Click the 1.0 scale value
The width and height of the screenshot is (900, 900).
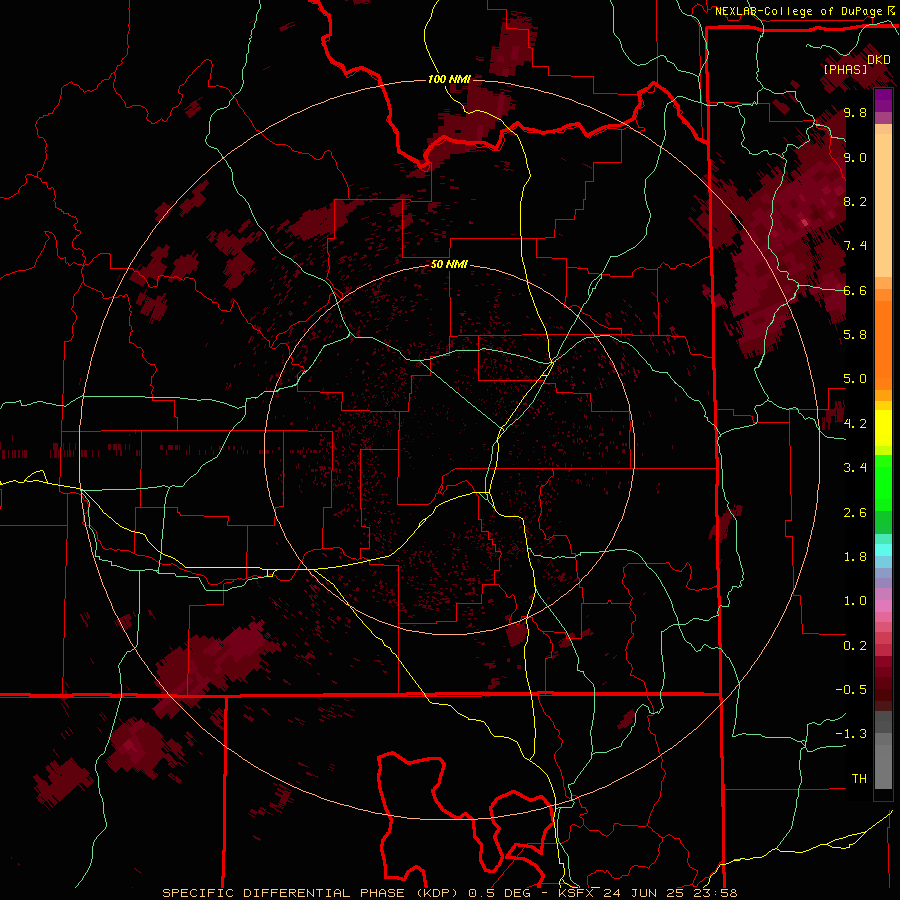click(x=855, y=600)
